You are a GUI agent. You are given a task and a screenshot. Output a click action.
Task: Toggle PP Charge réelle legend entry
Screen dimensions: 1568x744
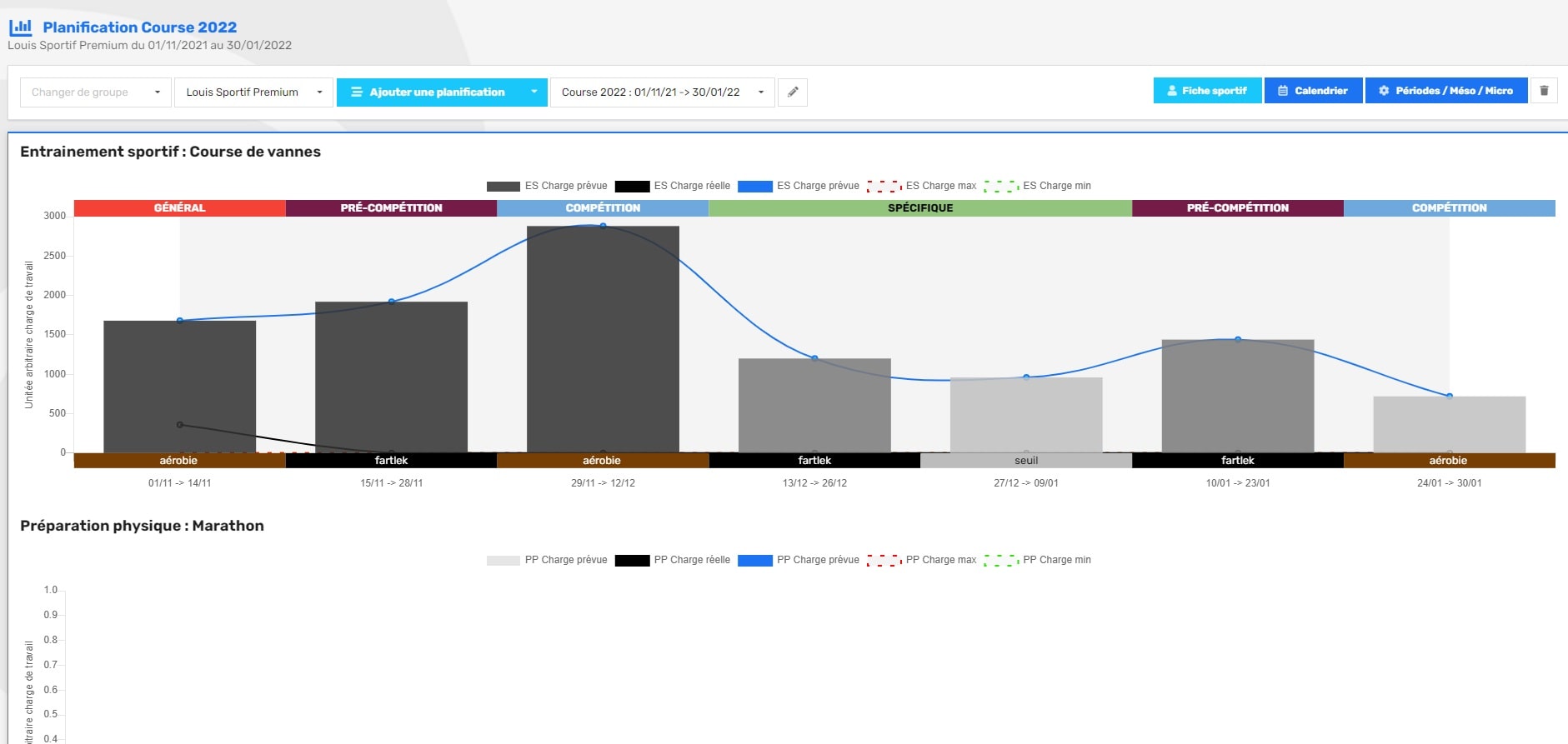pos(673,560)
